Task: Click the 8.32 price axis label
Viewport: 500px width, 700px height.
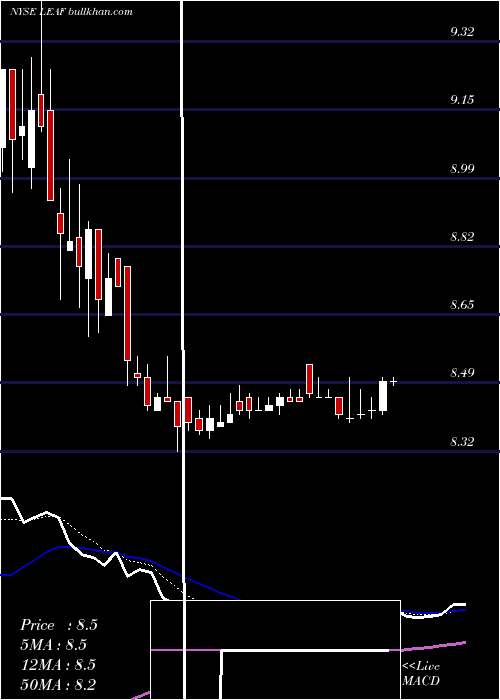Action: pos(462,442)
